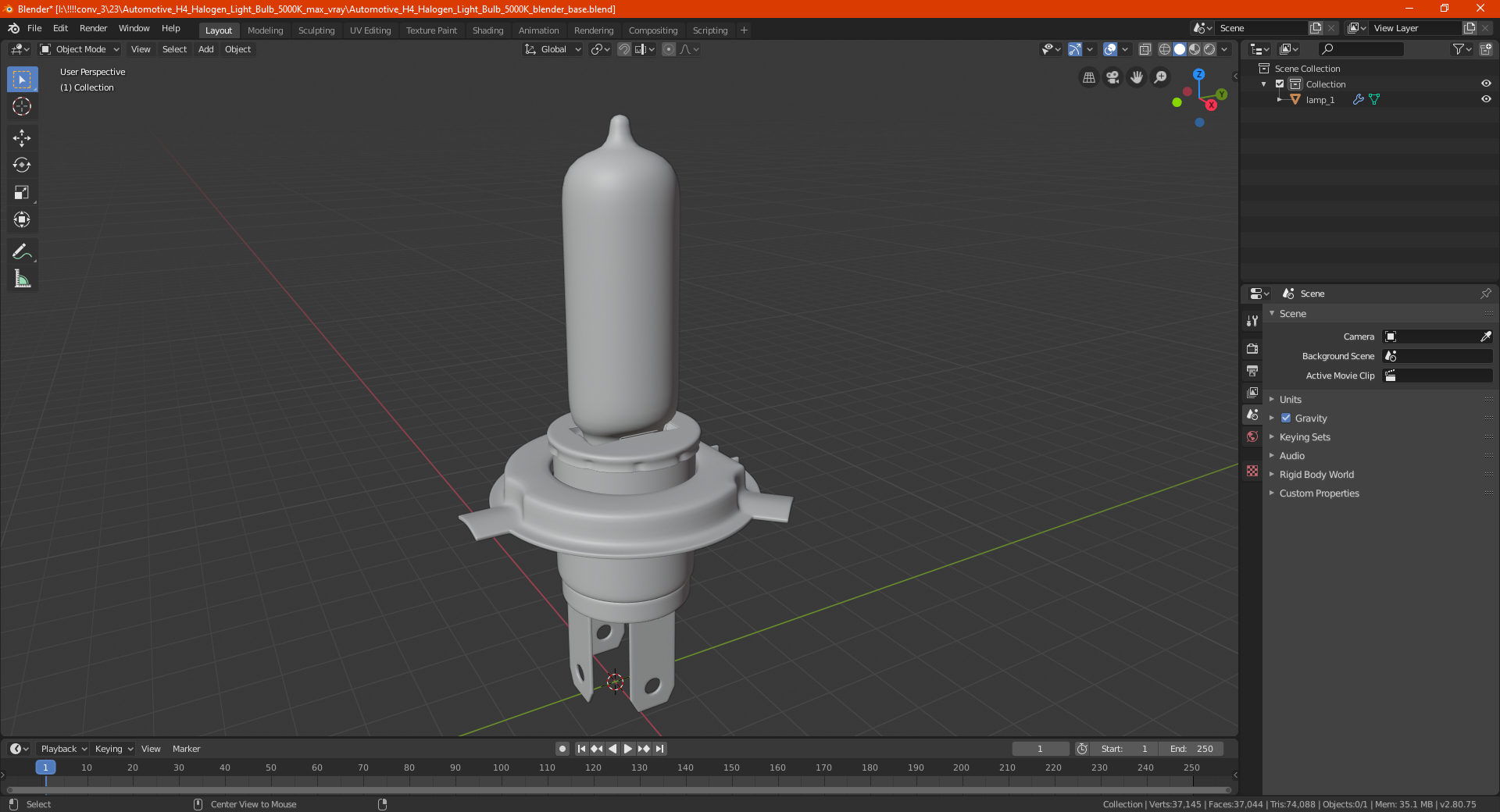
Task: Click the current frame number field
Action: 1040,749
